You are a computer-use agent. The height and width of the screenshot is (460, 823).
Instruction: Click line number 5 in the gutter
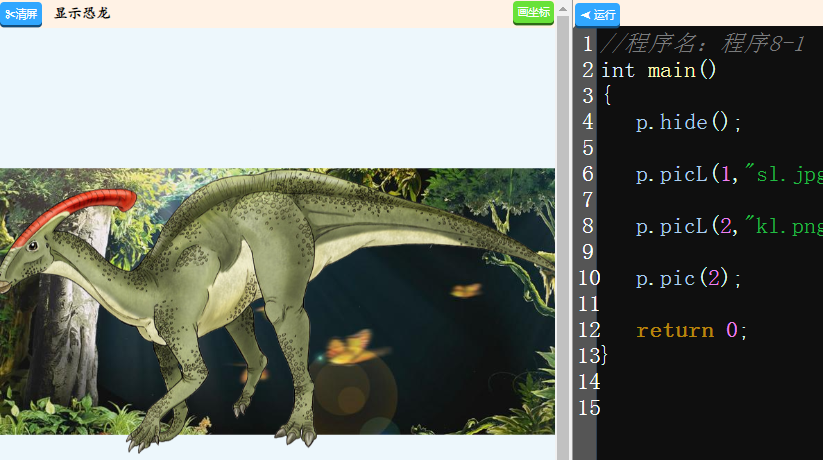(588, 148)
